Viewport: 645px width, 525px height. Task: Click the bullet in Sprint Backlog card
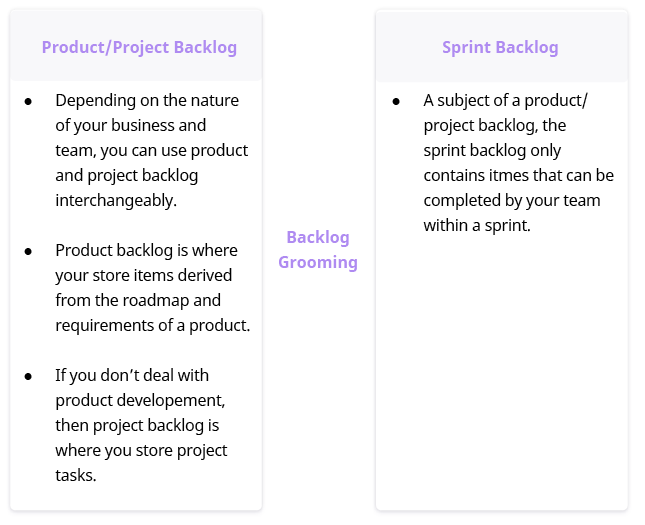(396, 101)
